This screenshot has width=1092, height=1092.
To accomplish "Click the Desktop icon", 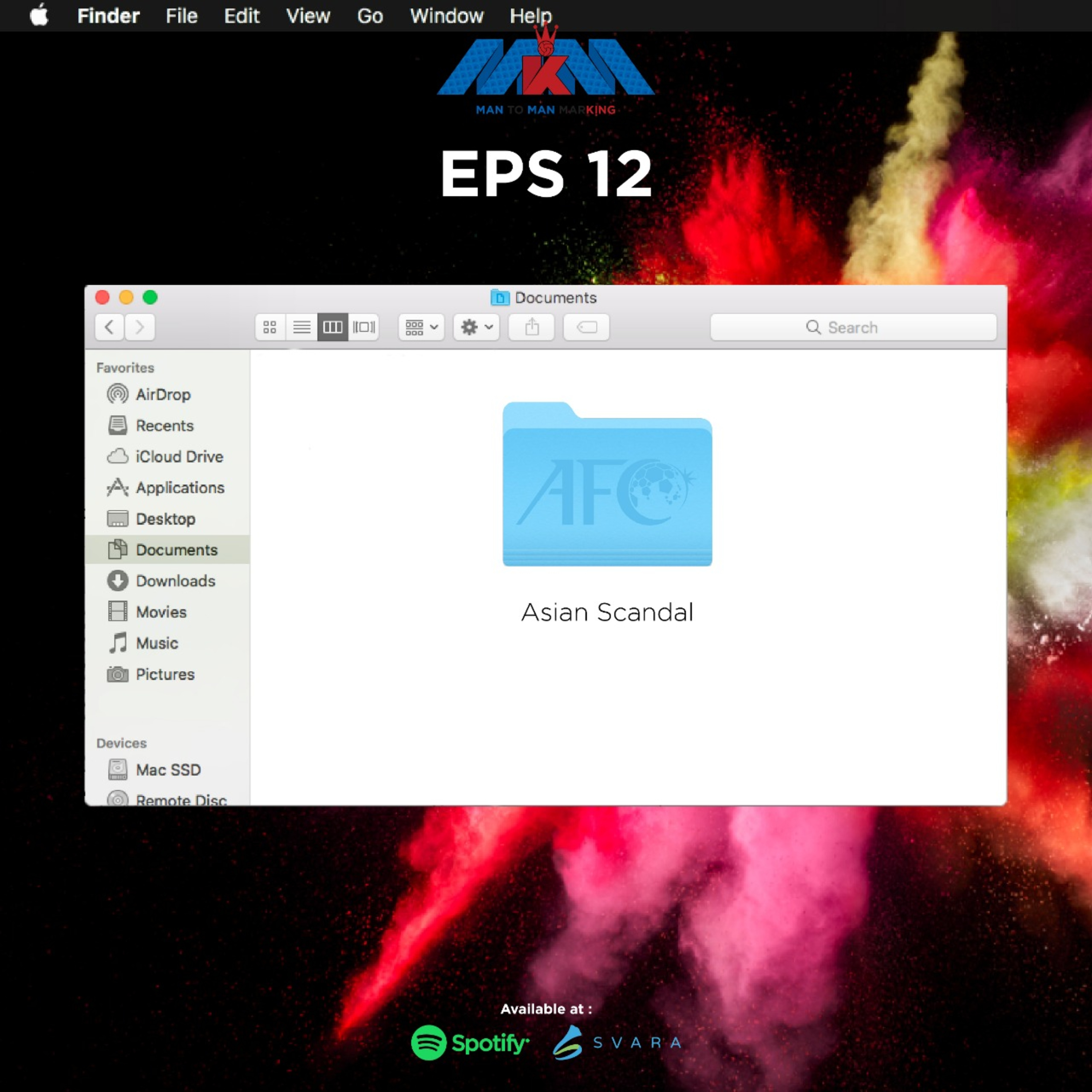I will coord(118,518).
